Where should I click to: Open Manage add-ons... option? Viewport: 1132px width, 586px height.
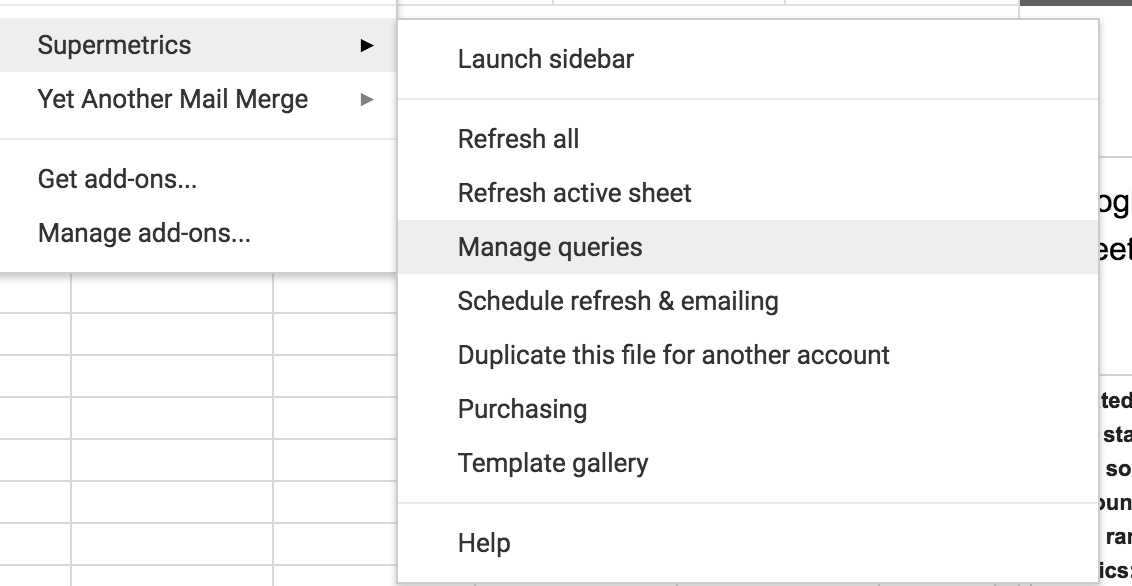point(144,234)
